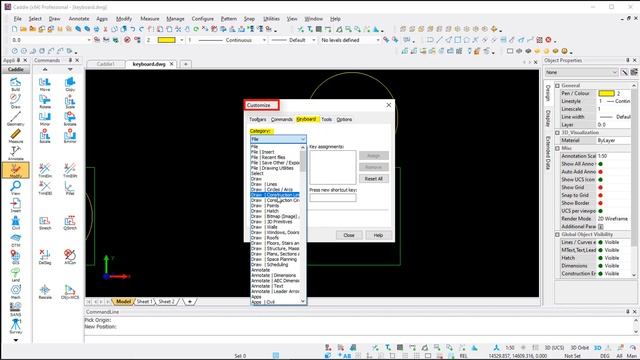640x360 pixels.
Task: Switch to the Toolbars tab in Customize
Action: 258,120
